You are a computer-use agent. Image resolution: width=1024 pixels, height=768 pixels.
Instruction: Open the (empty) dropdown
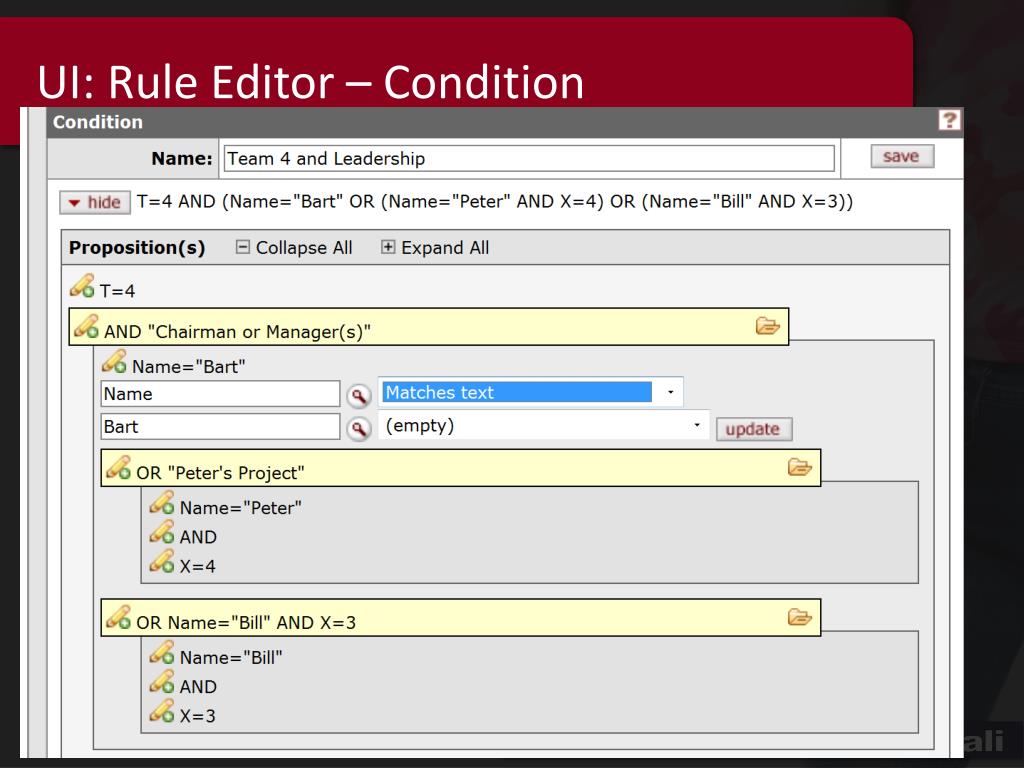click(x=544, y=427)
